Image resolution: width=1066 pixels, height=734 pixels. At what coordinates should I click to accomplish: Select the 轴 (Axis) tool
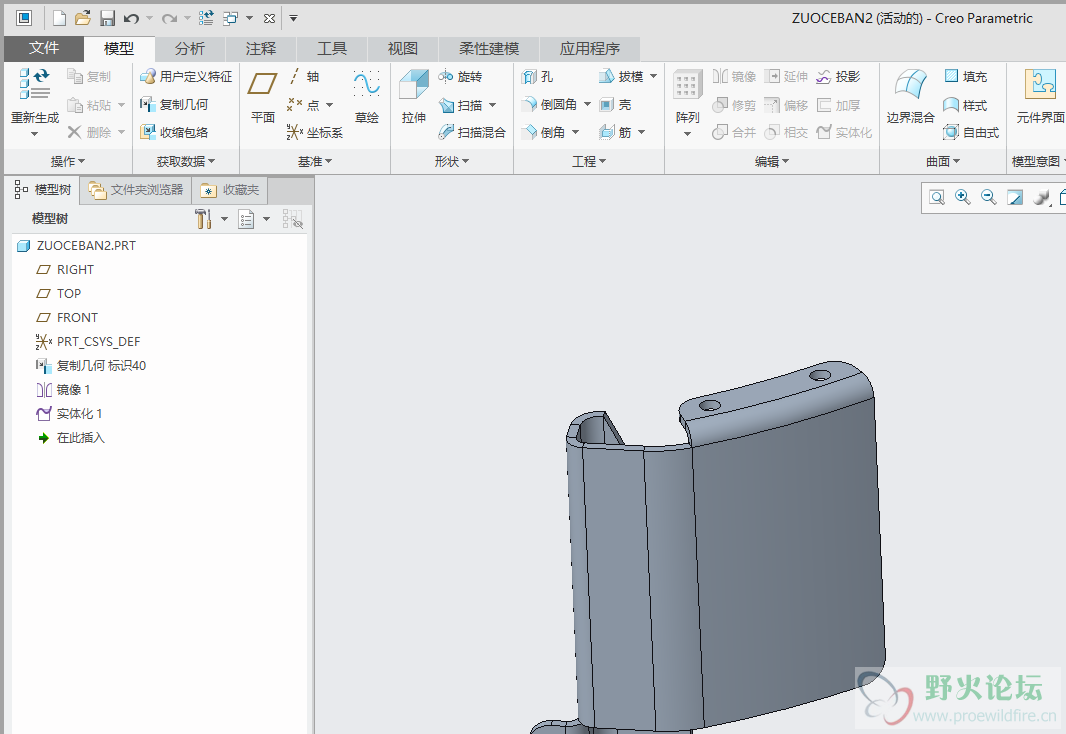click(x=304, y=76)
